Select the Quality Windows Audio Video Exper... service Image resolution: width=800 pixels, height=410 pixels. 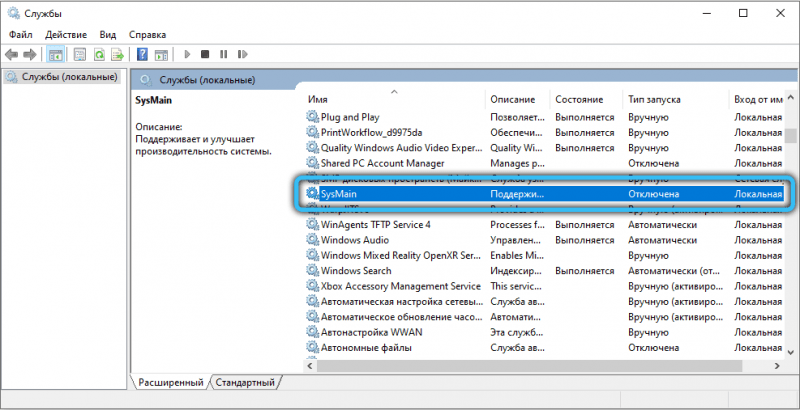coord(402,148)
